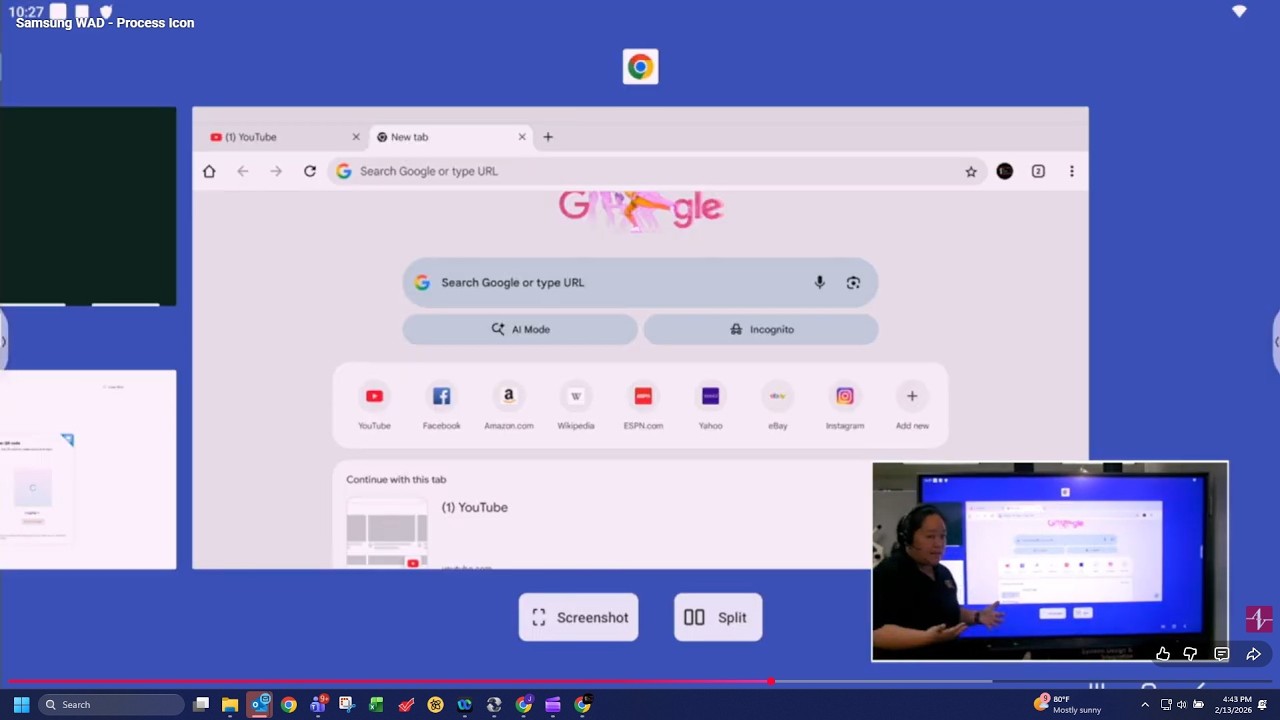The image size is (1280, 720).
Task: Reload the page with the refresh icon
Action: coord(310,171)
